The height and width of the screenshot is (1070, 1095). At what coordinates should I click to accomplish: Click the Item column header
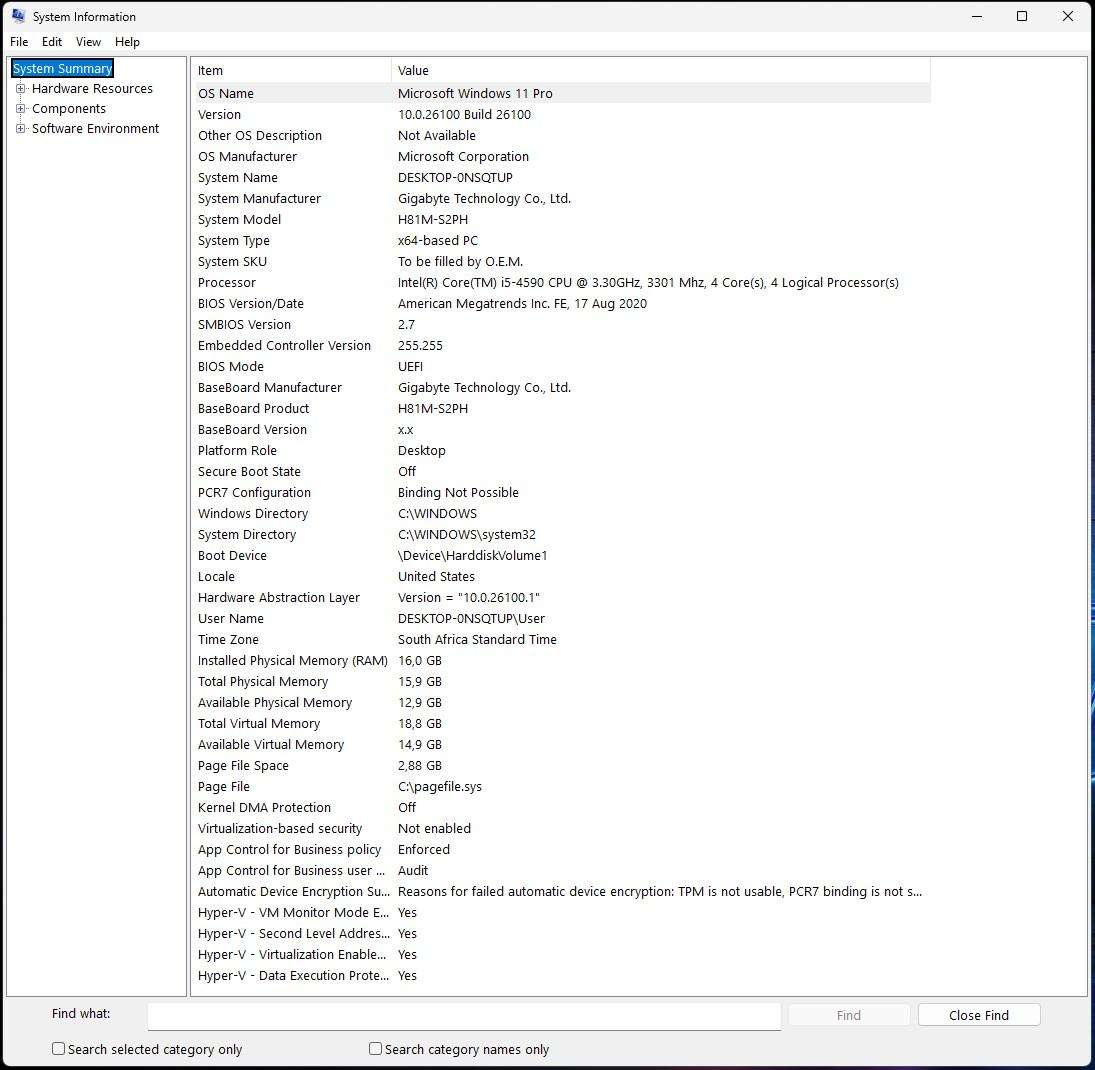290,71
